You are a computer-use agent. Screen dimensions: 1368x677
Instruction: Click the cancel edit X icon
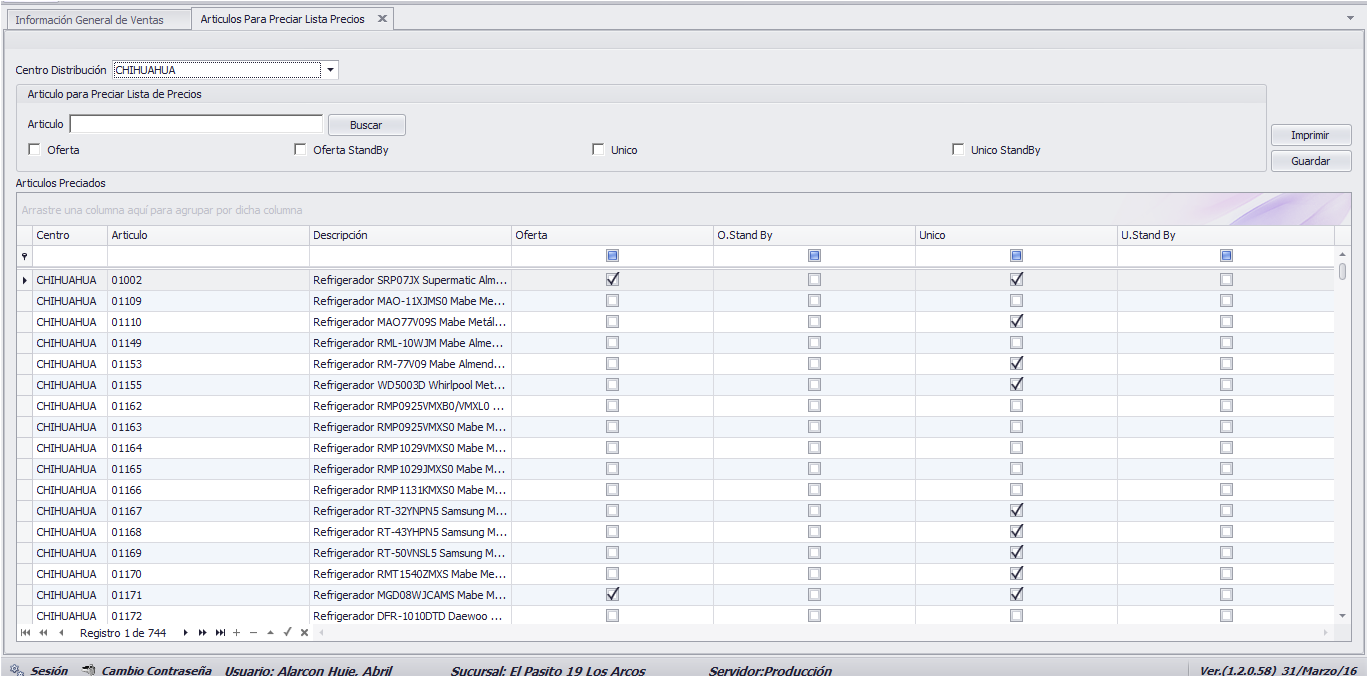[304, 633]
